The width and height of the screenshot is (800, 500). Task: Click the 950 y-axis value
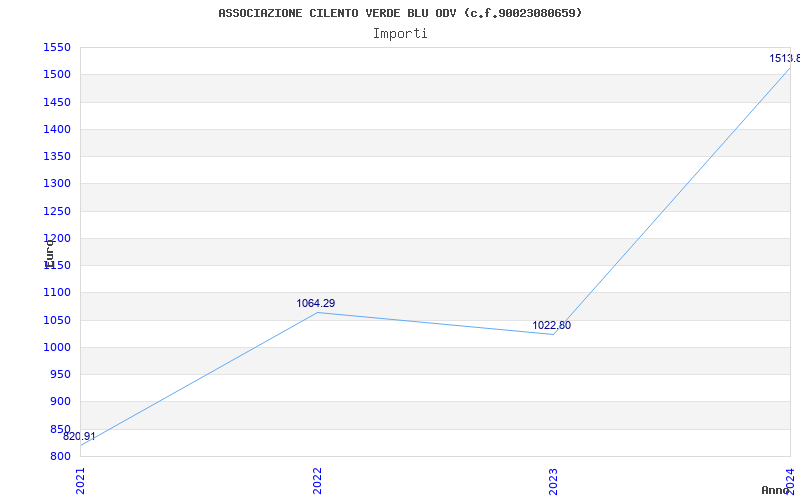[x=60, y=374]
